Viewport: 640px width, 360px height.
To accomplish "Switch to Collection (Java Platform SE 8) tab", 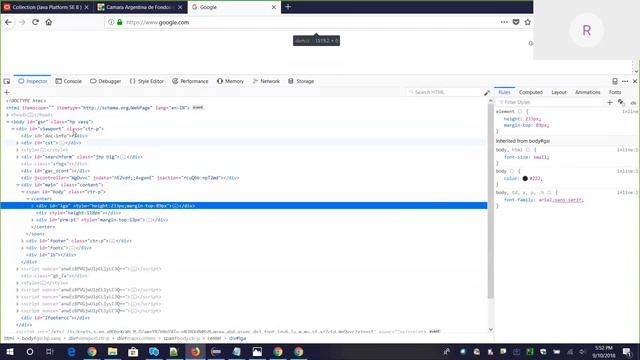I will click(46, 7).
